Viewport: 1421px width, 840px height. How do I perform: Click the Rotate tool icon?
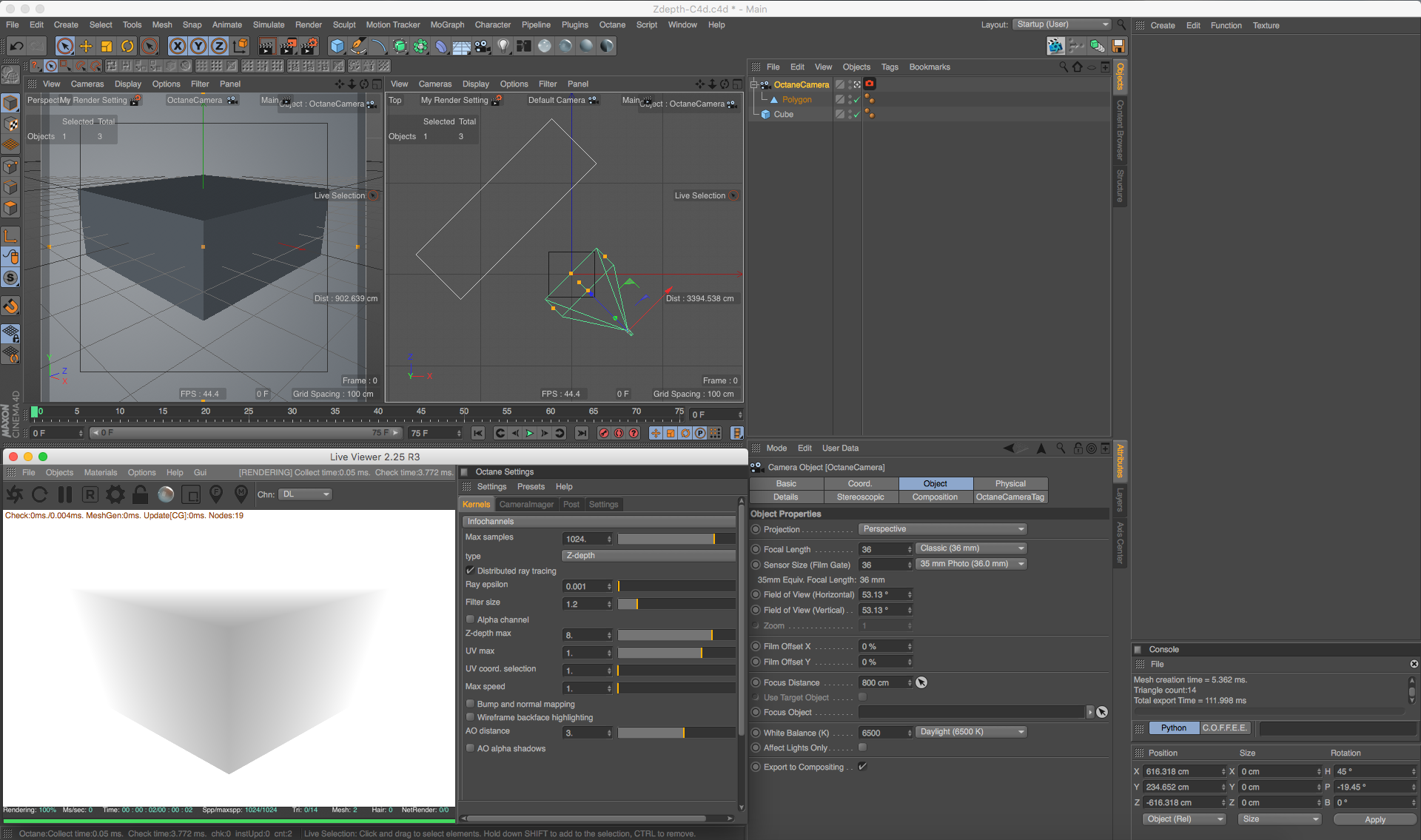pos(127,46)
